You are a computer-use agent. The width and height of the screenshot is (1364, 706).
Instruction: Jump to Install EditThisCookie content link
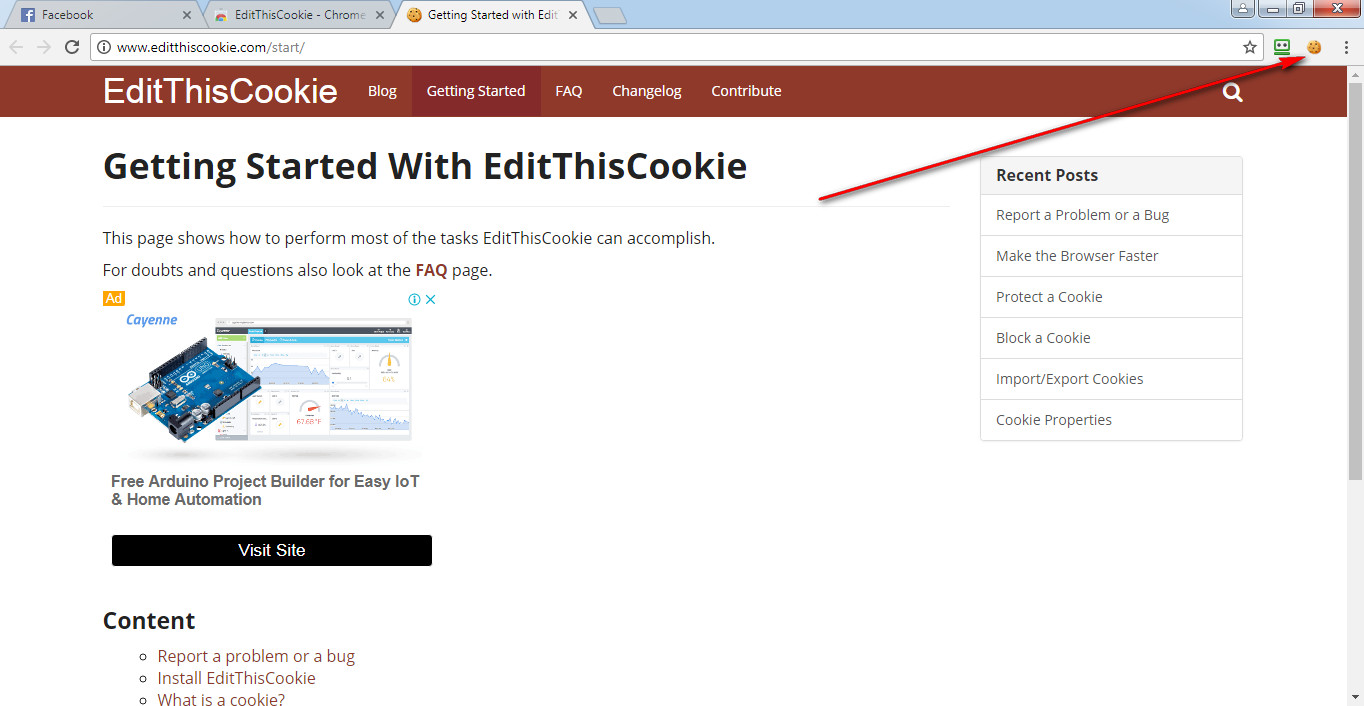[x=236, y=678]
